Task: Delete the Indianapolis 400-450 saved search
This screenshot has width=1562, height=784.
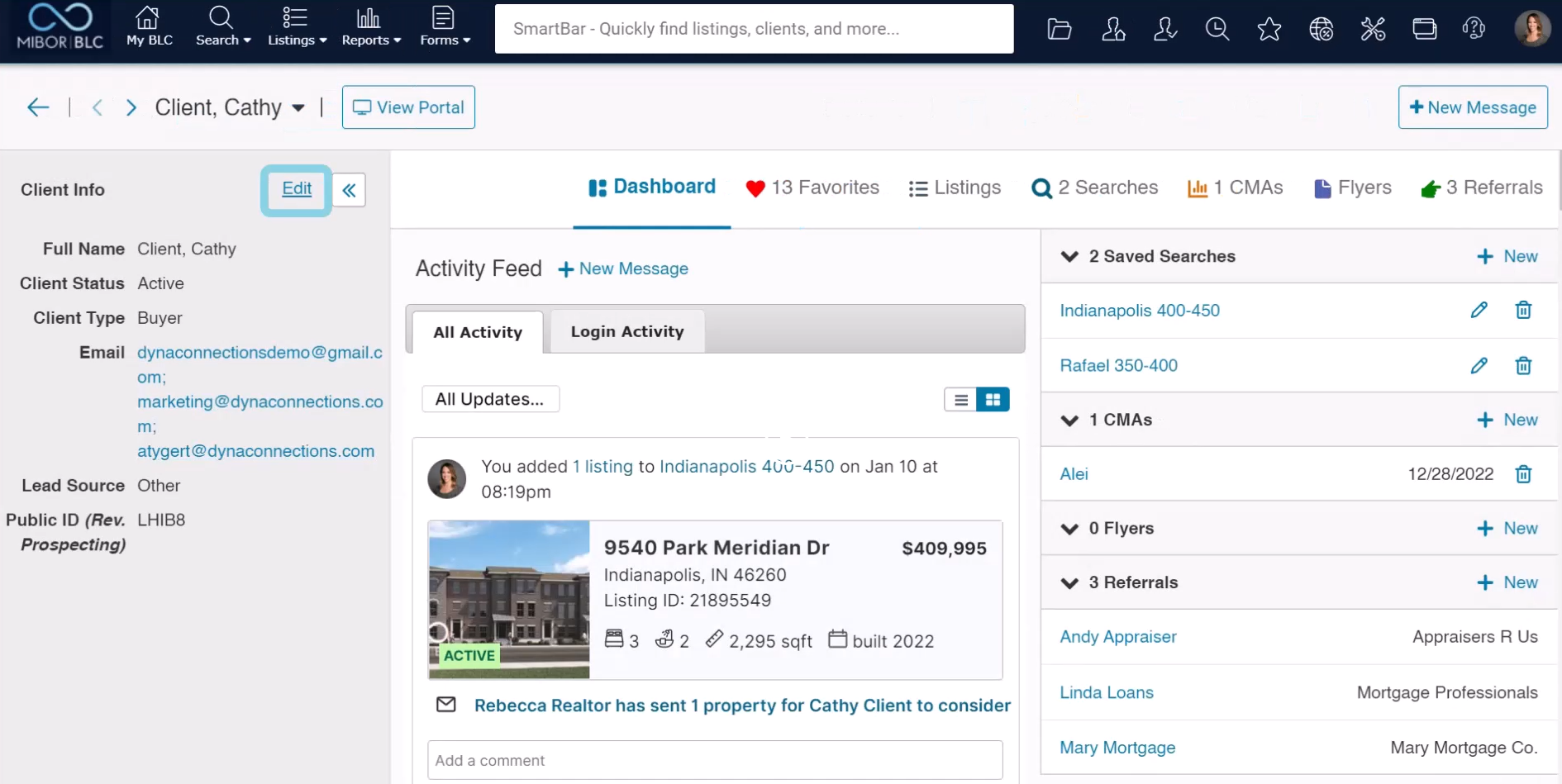Action: coord(1523,311)
